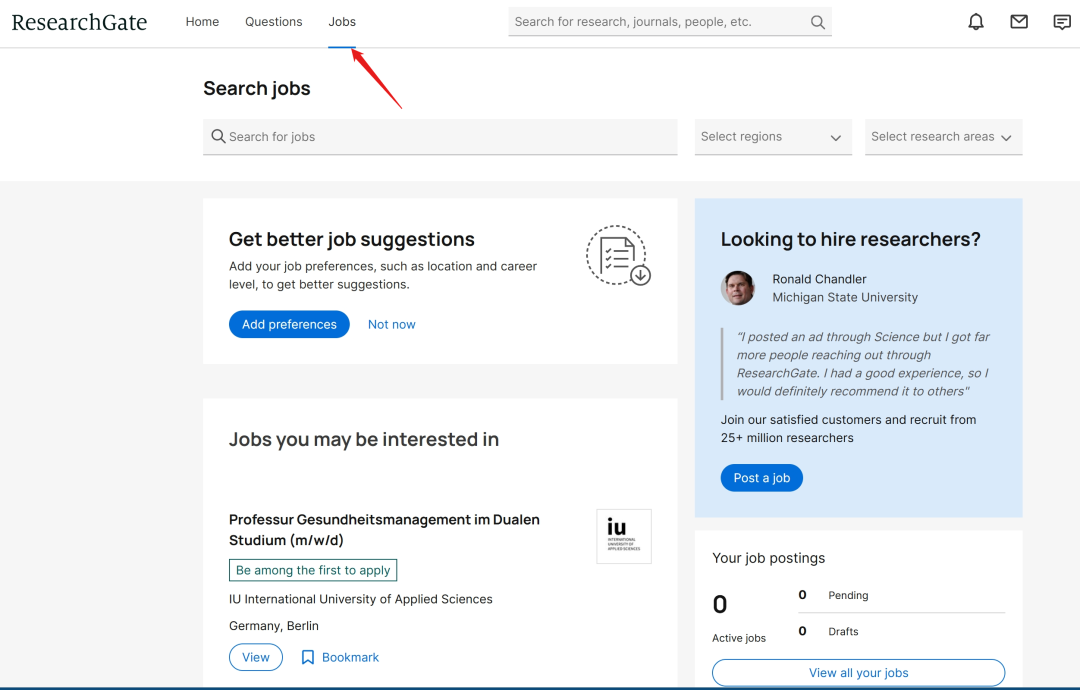The height and width of the screenshot is (690, 1080).
Task: Open the notifications bell
Action: pos(975,22)
